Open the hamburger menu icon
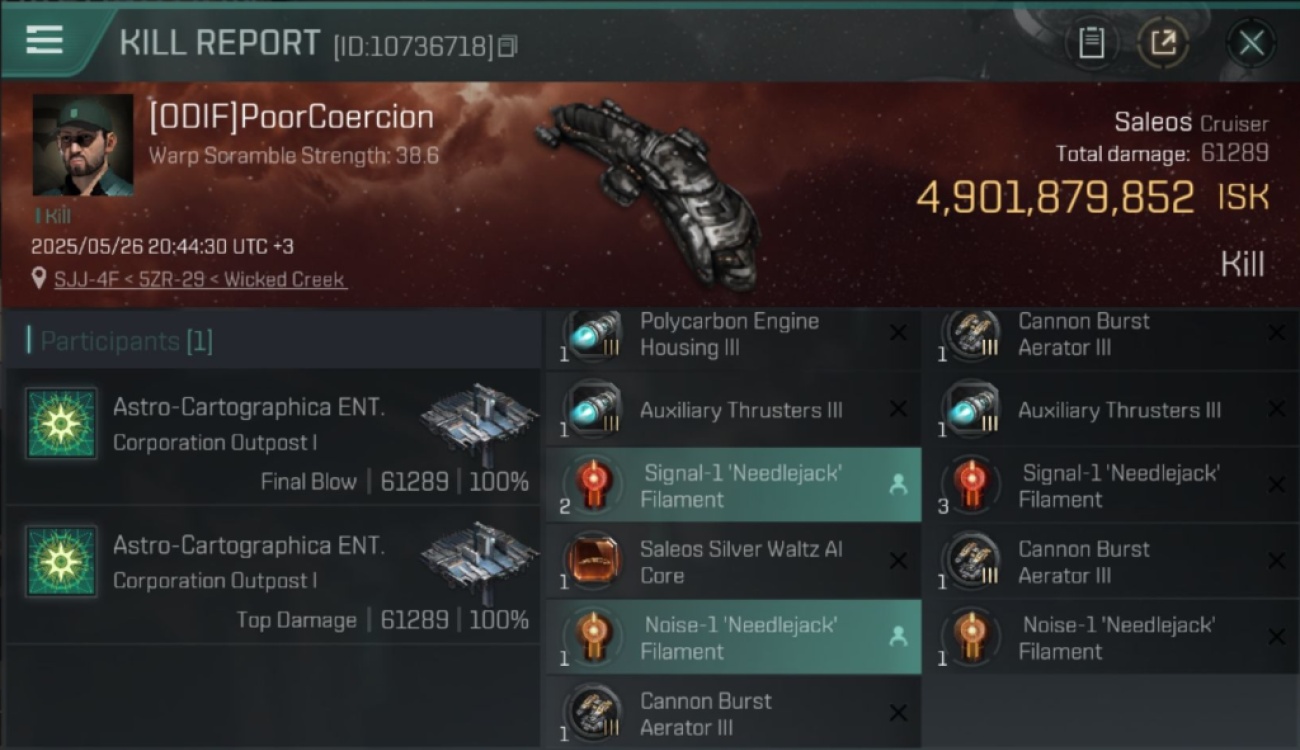1300x750 pixels. 44,40
